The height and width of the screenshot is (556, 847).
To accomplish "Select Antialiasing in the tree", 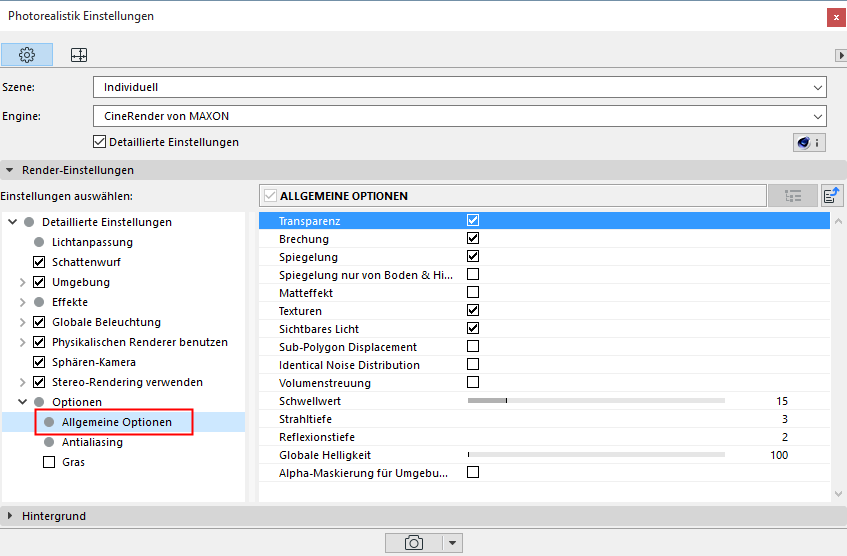I will (x=92, y=442).
